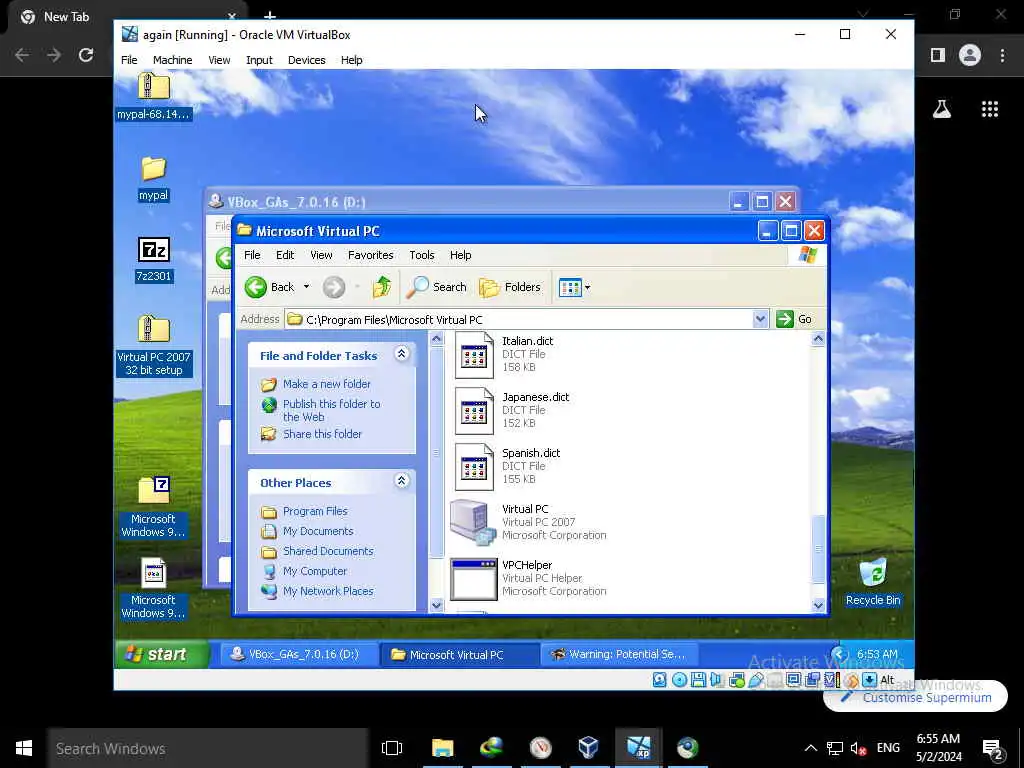The height and width of the screenshot is (768, 1024).
Task: Open the Favorites menu in Explorer window
Action: 370,255
